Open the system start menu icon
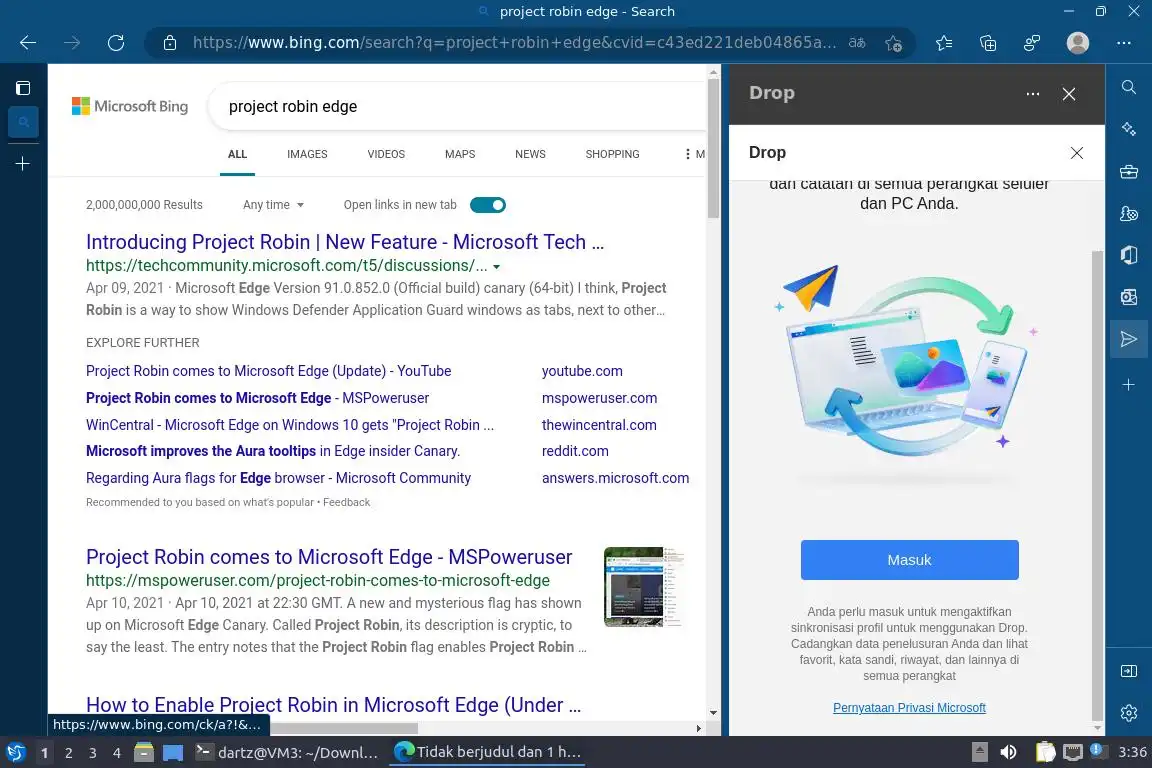Screen dimensions: 1152x768 point(16,753)
